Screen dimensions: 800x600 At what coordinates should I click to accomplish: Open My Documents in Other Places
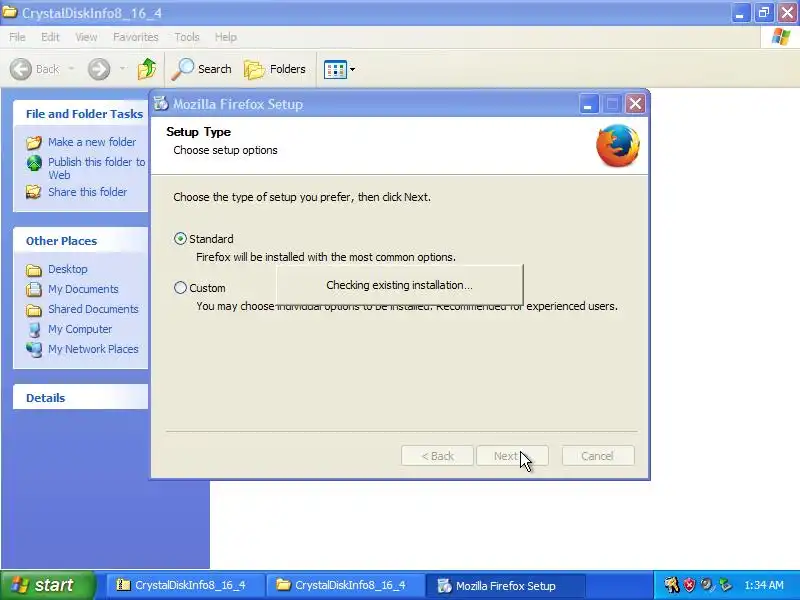(83, 289)
